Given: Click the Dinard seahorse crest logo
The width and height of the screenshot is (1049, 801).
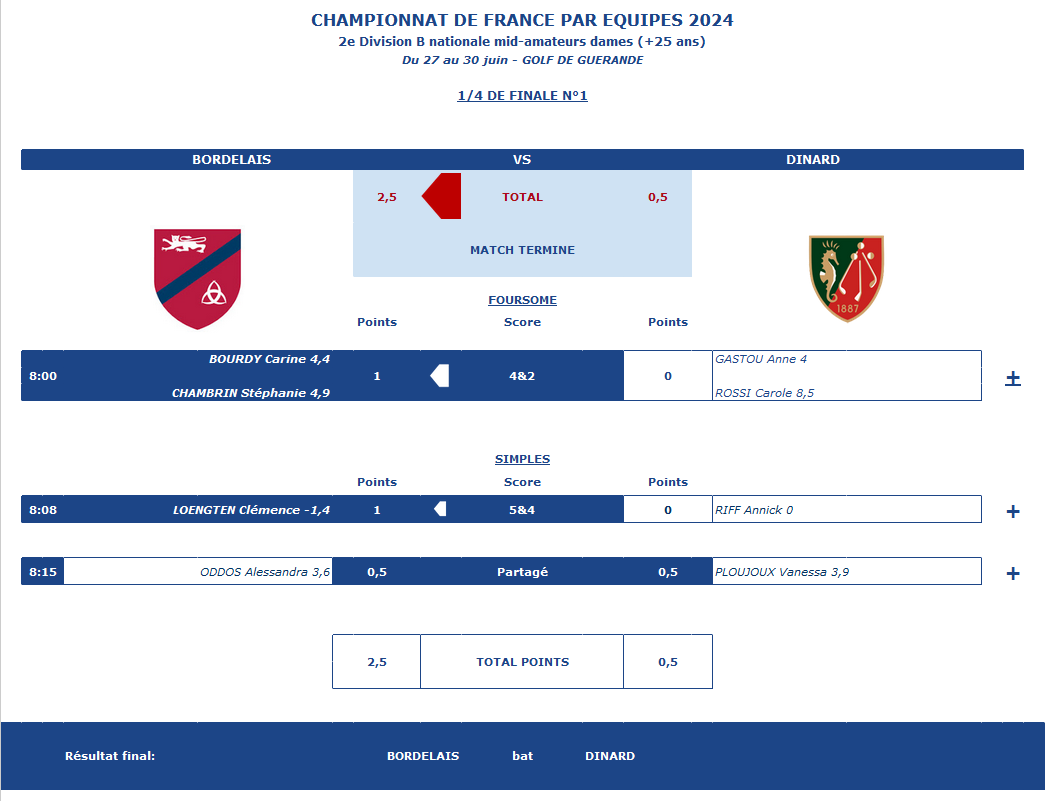Looking at the screenshot, I should (846, 278).
